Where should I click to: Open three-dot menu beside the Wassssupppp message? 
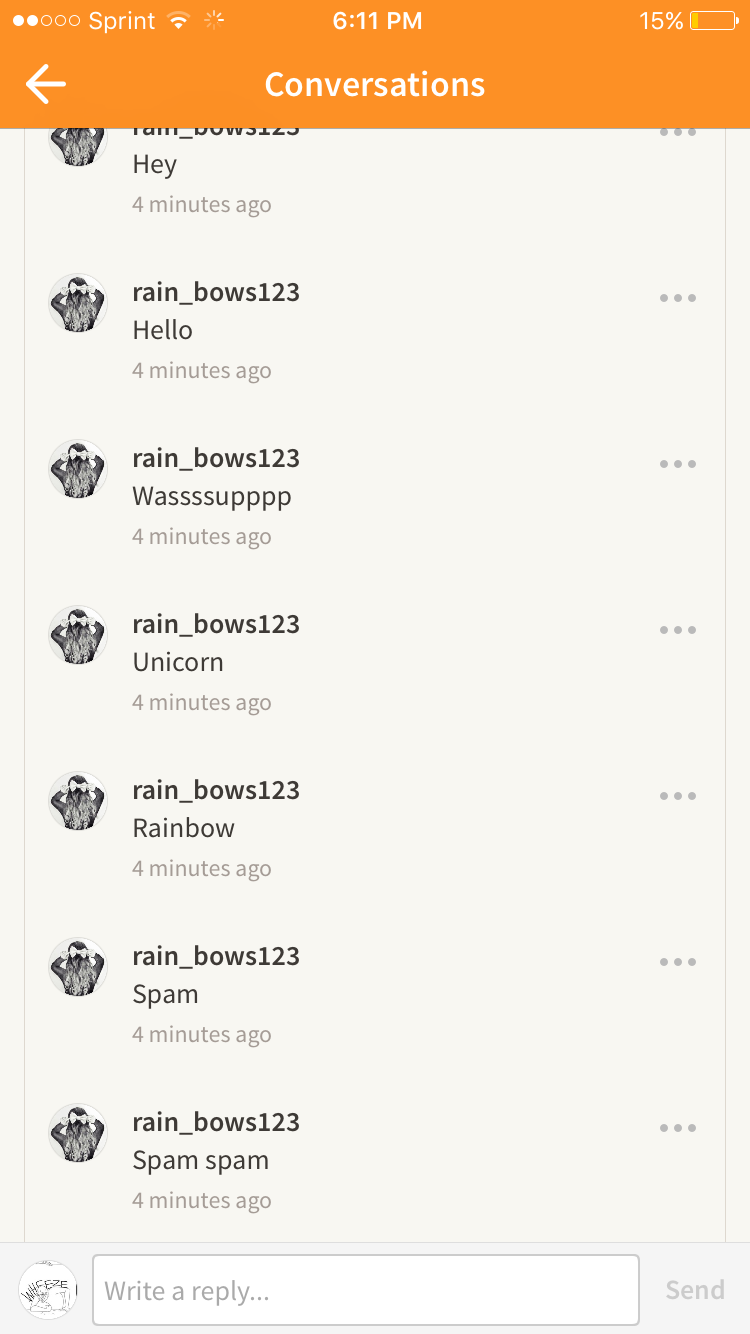click(677, 463)
